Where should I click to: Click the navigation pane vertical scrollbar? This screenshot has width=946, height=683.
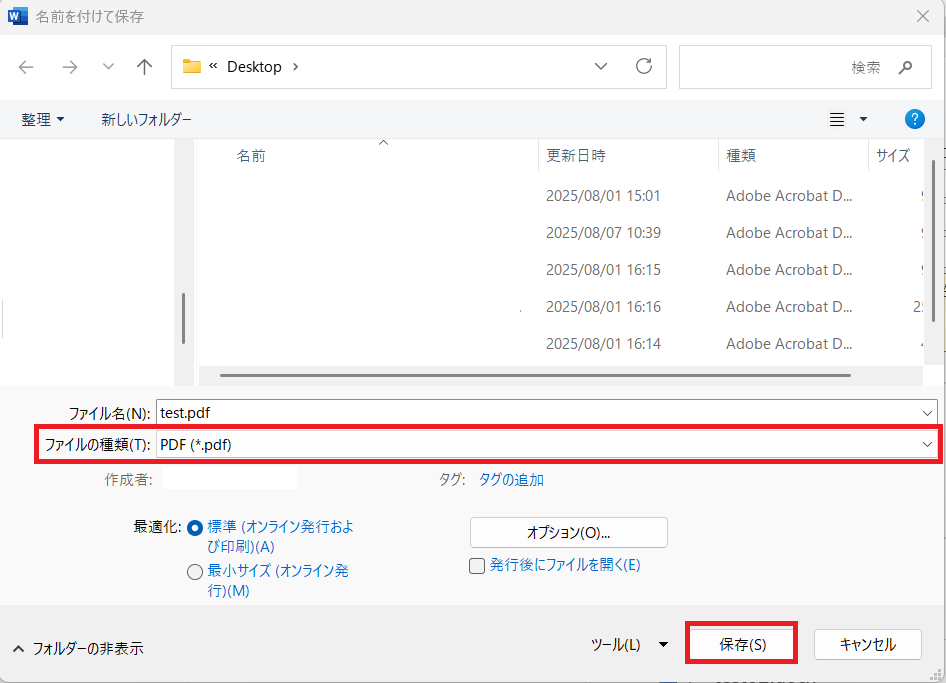(183, 318)
